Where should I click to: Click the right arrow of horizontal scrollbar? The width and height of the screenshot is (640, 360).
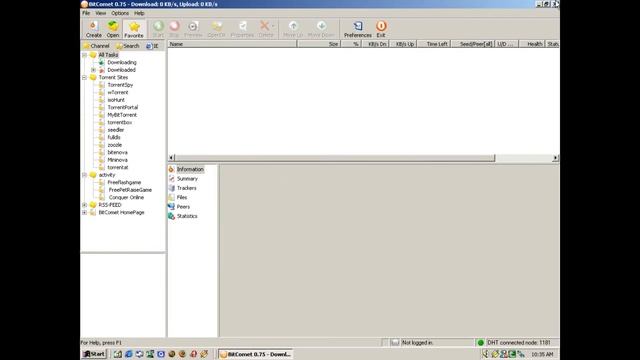point(556,158)
